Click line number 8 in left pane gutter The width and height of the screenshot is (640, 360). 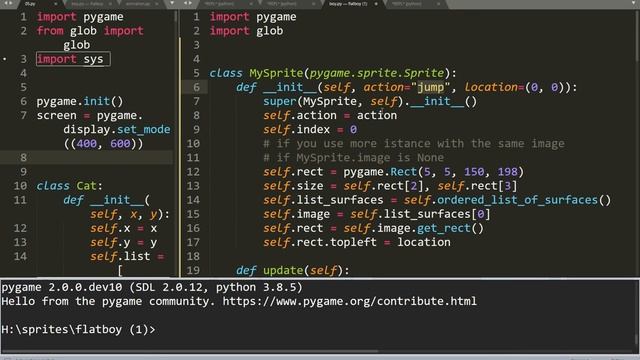24,158
